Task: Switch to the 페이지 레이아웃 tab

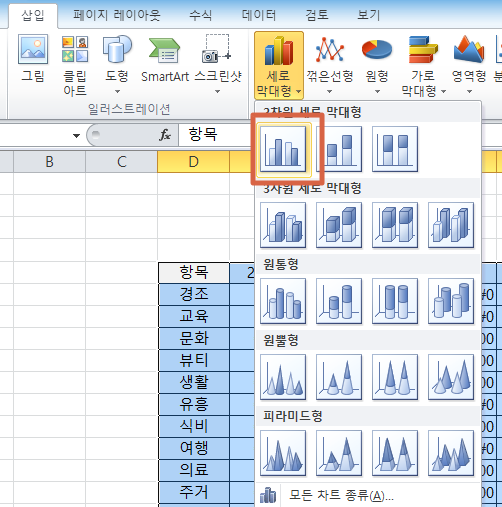Action: click(117, 15)
